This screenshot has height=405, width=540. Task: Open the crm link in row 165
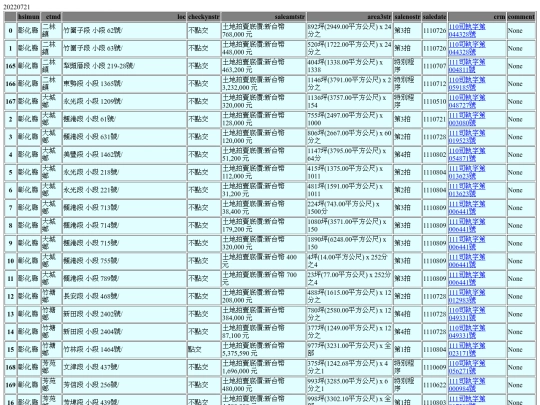click(467, 66)
